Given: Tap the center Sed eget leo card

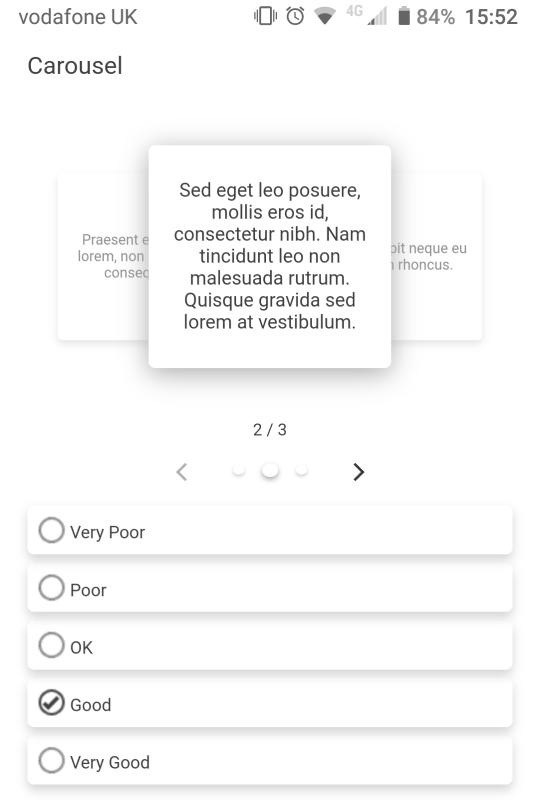Looking at the screenshot, I should [x=270, y=256].
